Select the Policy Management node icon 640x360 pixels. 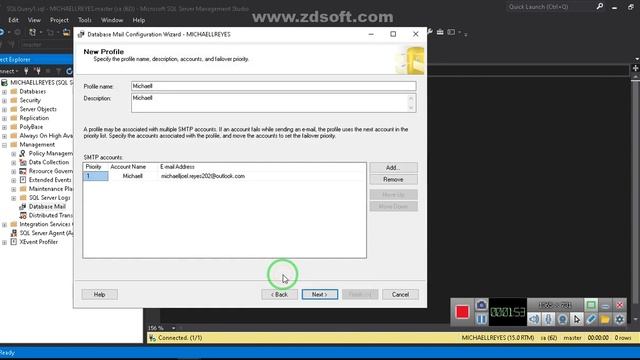pos(23,153)
